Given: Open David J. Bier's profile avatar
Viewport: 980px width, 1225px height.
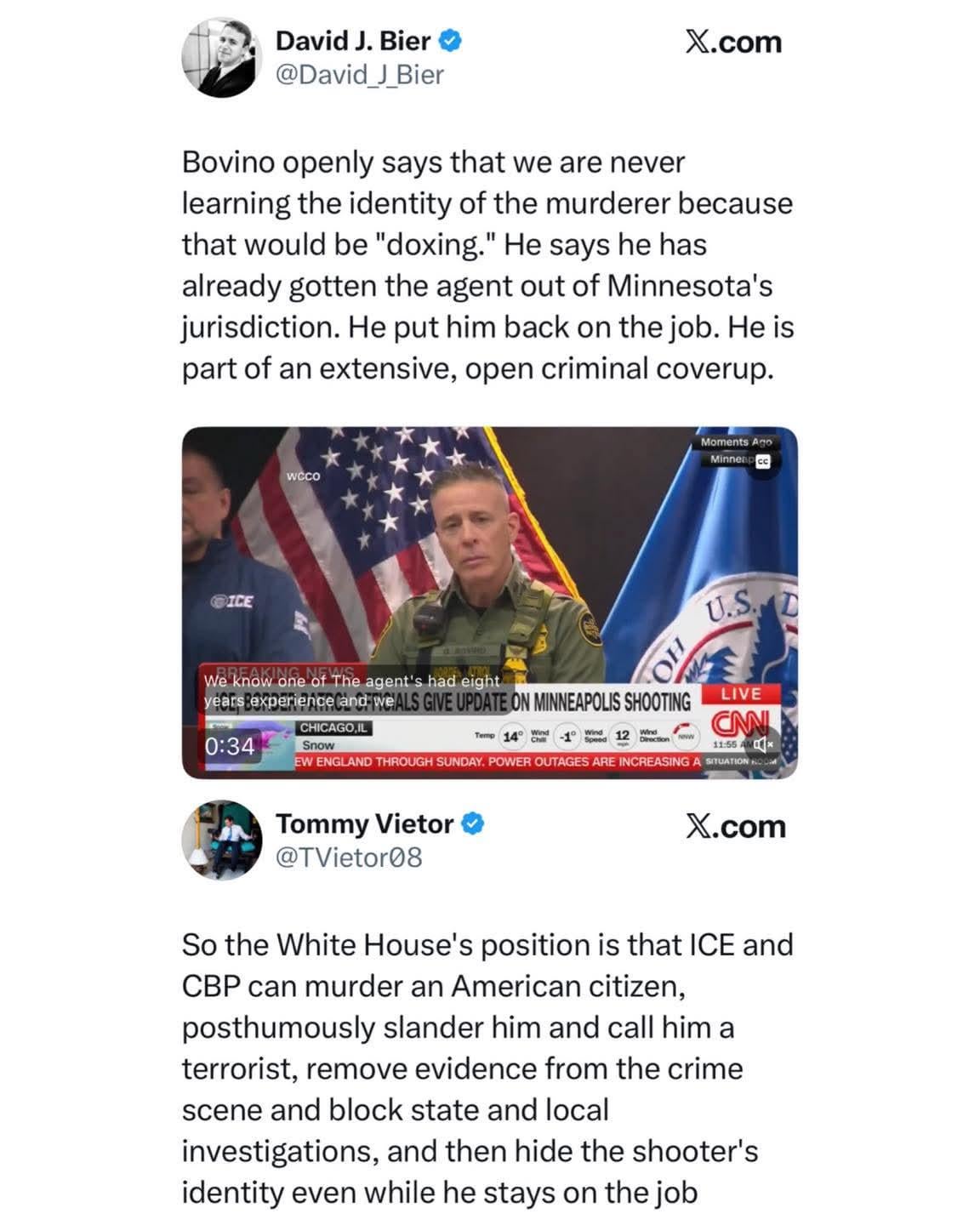Looking at the screenshot, I should coord(220,57).
